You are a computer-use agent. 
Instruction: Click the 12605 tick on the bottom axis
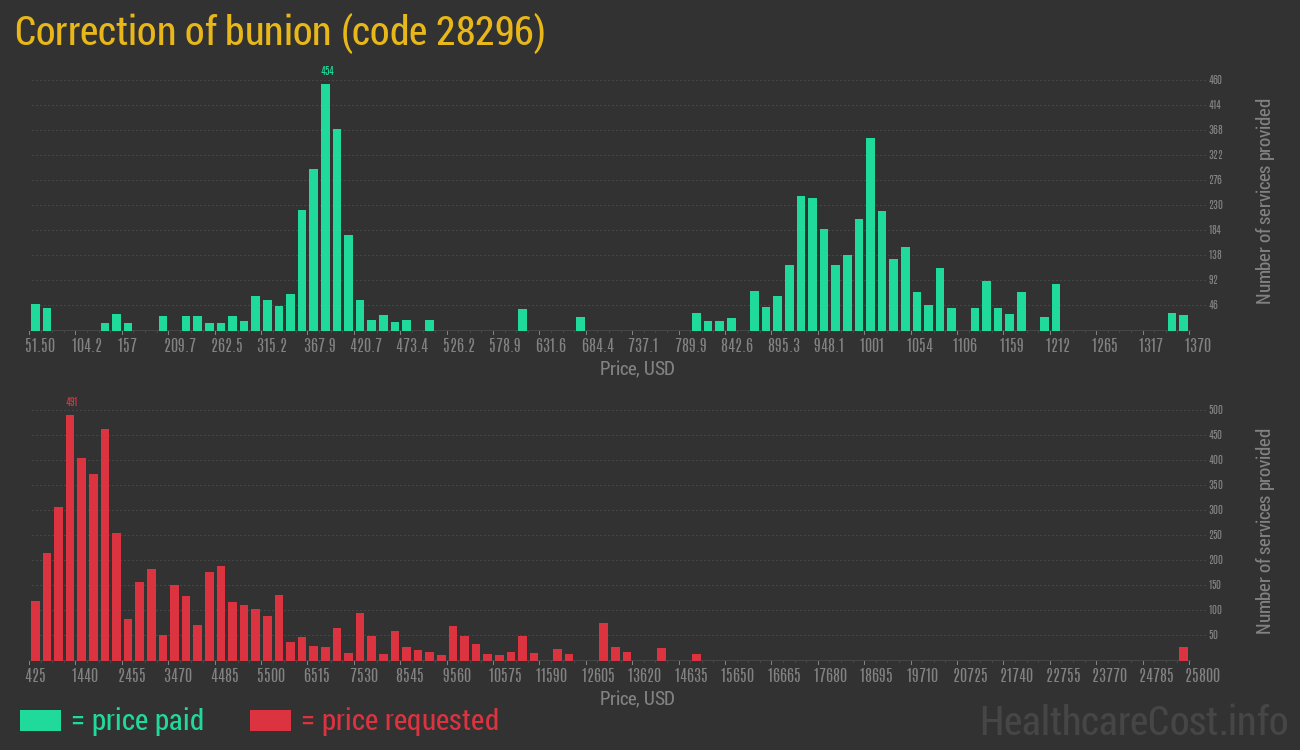[600, 676]
